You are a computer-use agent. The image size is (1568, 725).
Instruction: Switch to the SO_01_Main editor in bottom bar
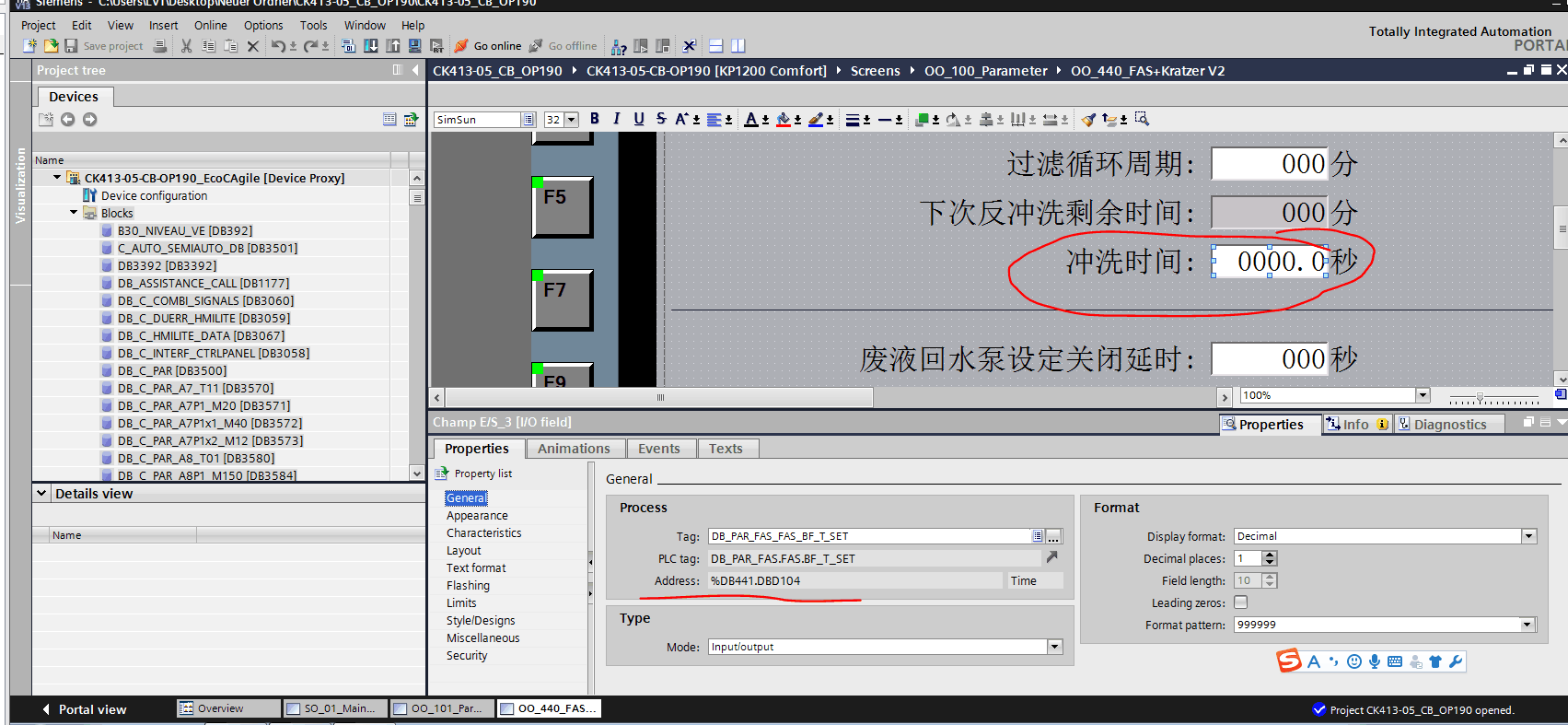pos(335,708)
